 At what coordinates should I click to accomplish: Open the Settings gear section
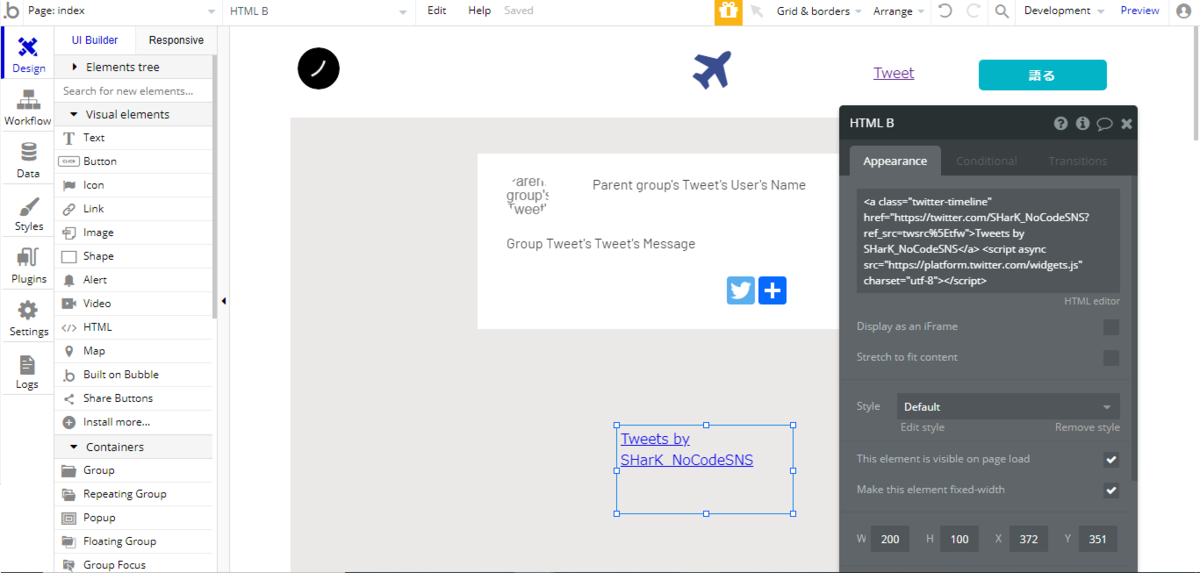(x=28, y=318)
